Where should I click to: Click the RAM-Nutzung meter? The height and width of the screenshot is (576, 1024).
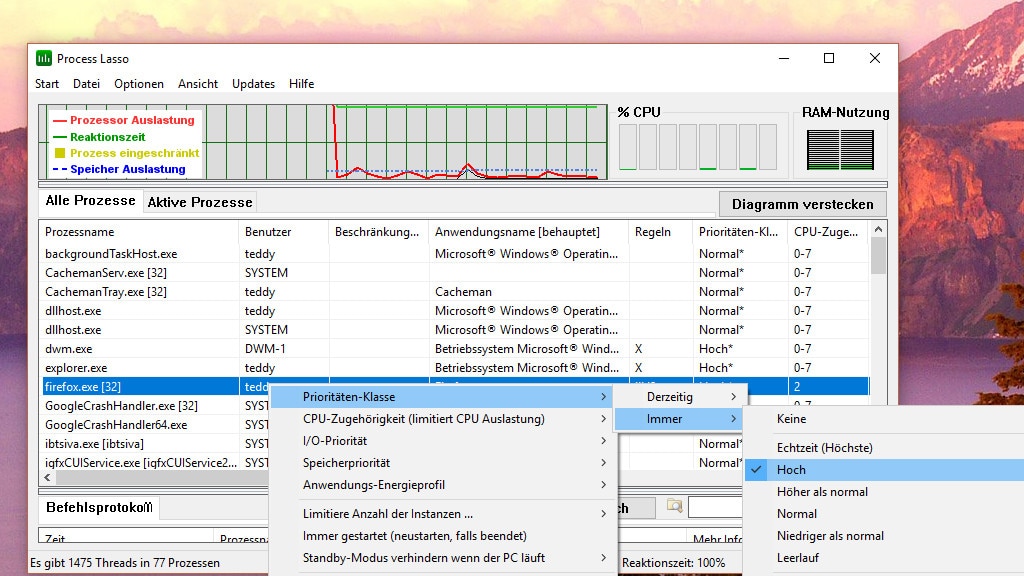point(840,150)
